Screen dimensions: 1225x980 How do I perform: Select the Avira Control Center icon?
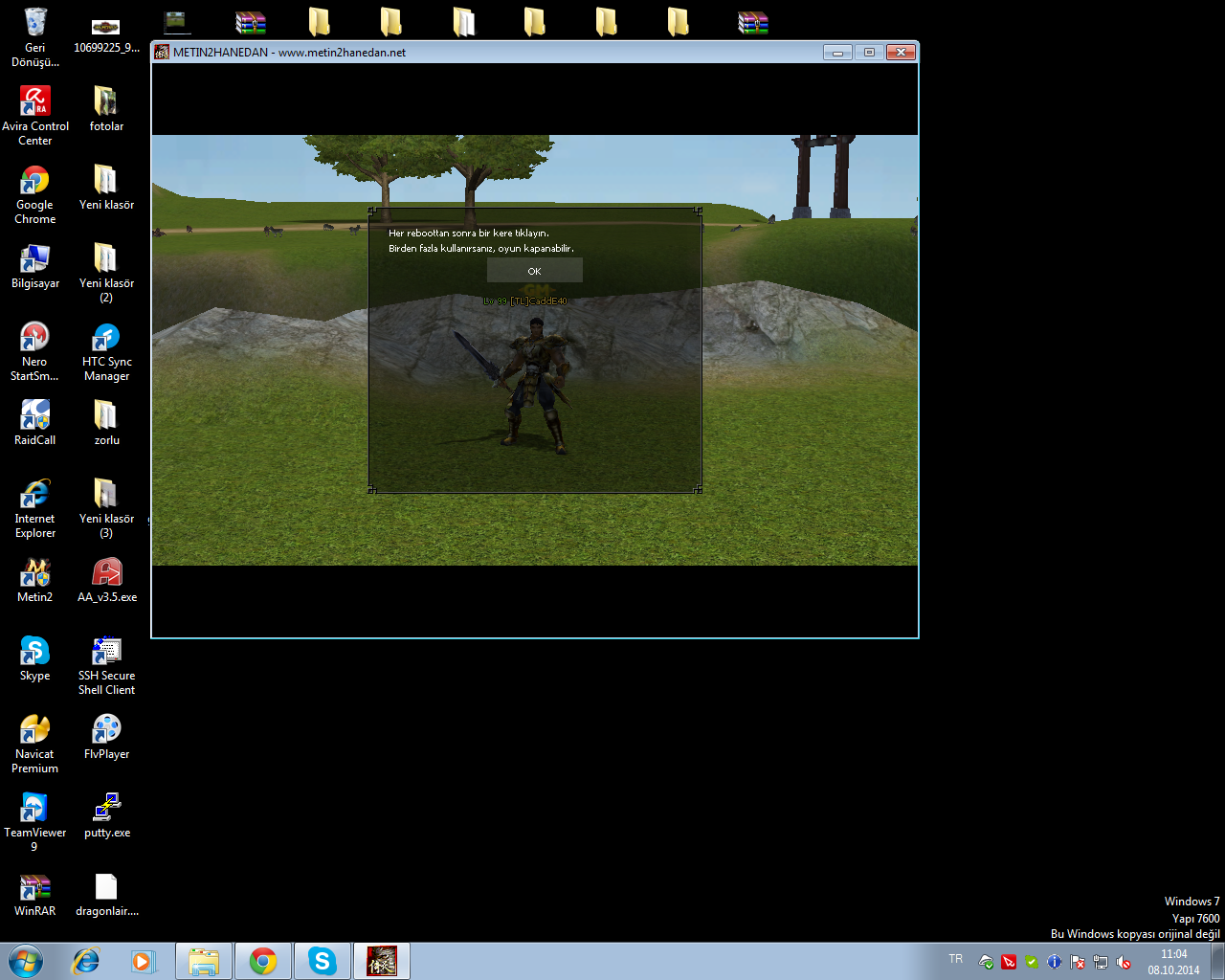click(35, 116)
